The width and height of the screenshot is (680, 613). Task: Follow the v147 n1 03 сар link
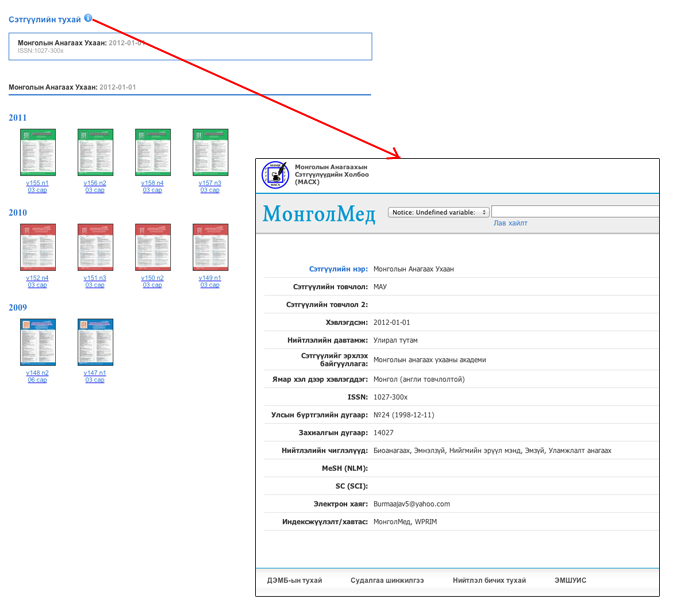point(95,377)
